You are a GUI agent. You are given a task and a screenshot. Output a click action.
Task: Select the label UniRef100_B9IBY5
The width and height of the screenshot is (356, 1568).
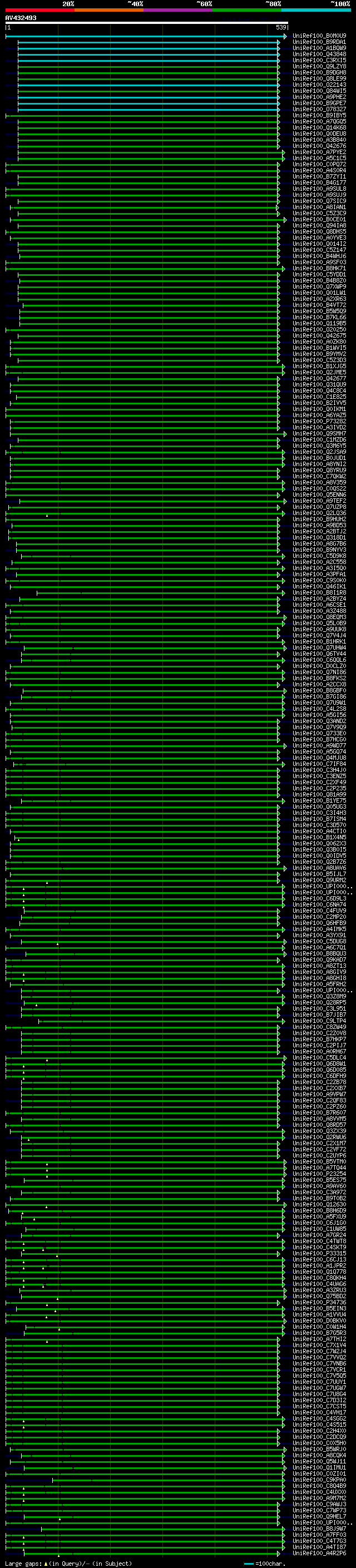(x=319, y=115)
